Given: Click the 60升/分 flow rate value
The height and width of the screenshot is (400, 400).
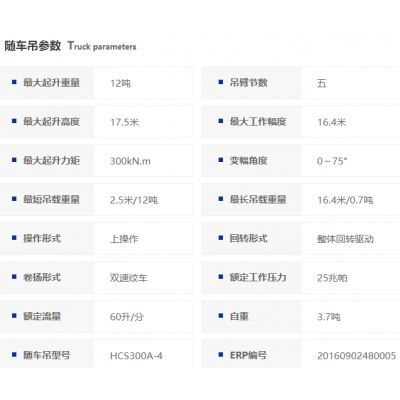Looking at the screenshot, I should (127, 317).
